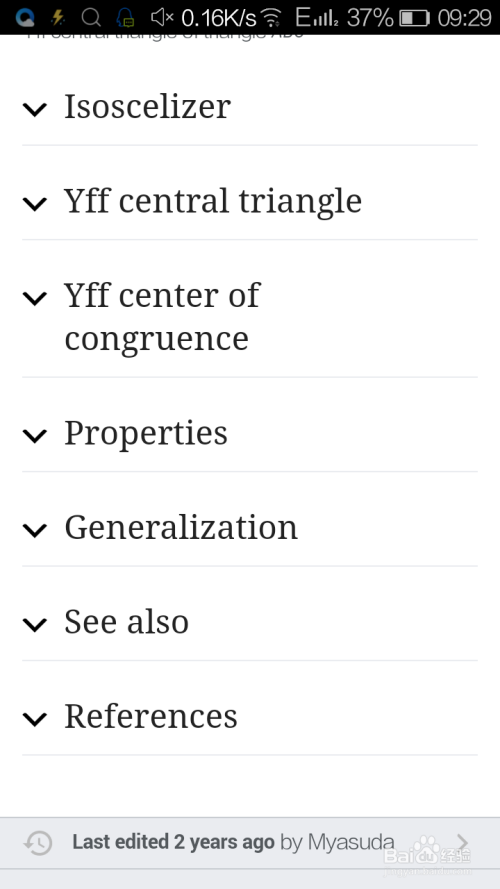Open the Myasuda user link

pos(351,842)
